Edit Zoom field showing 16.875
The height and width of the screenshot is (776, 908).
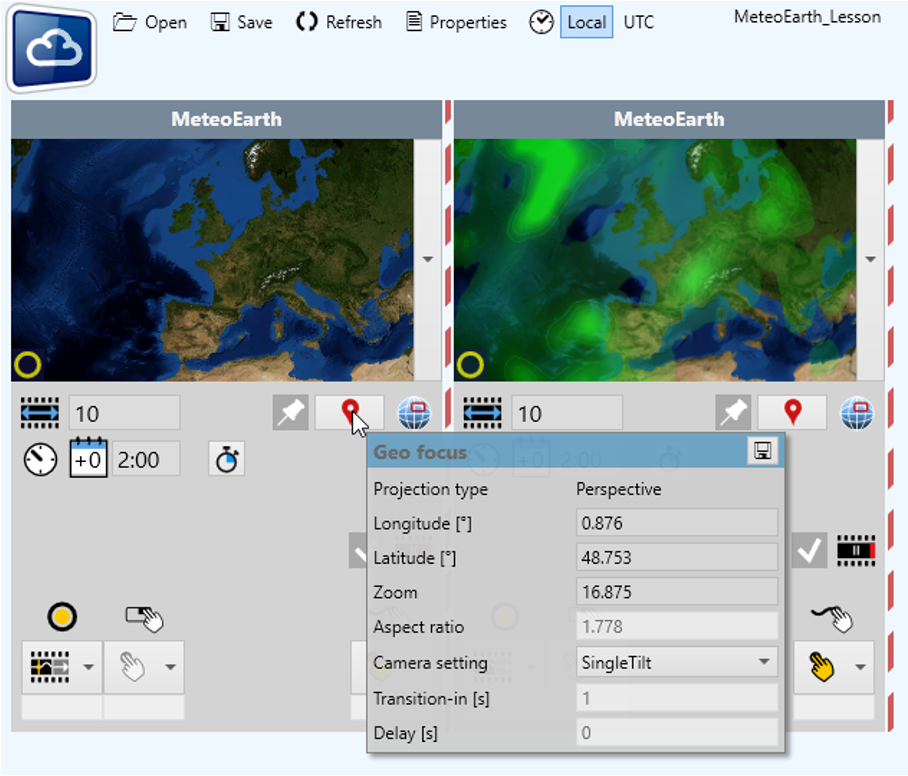[677, 592]
